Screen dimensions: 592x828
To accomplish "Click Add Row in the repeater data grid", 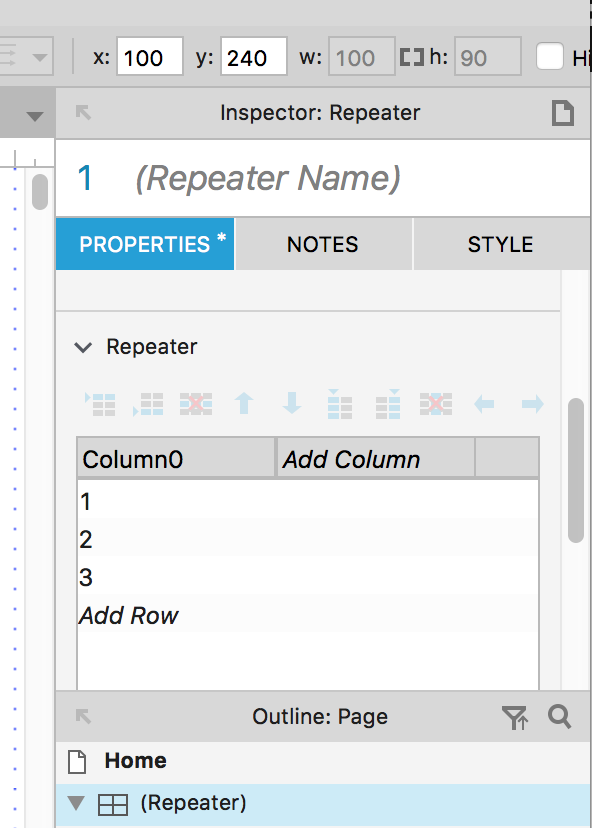I will [128, 616].
